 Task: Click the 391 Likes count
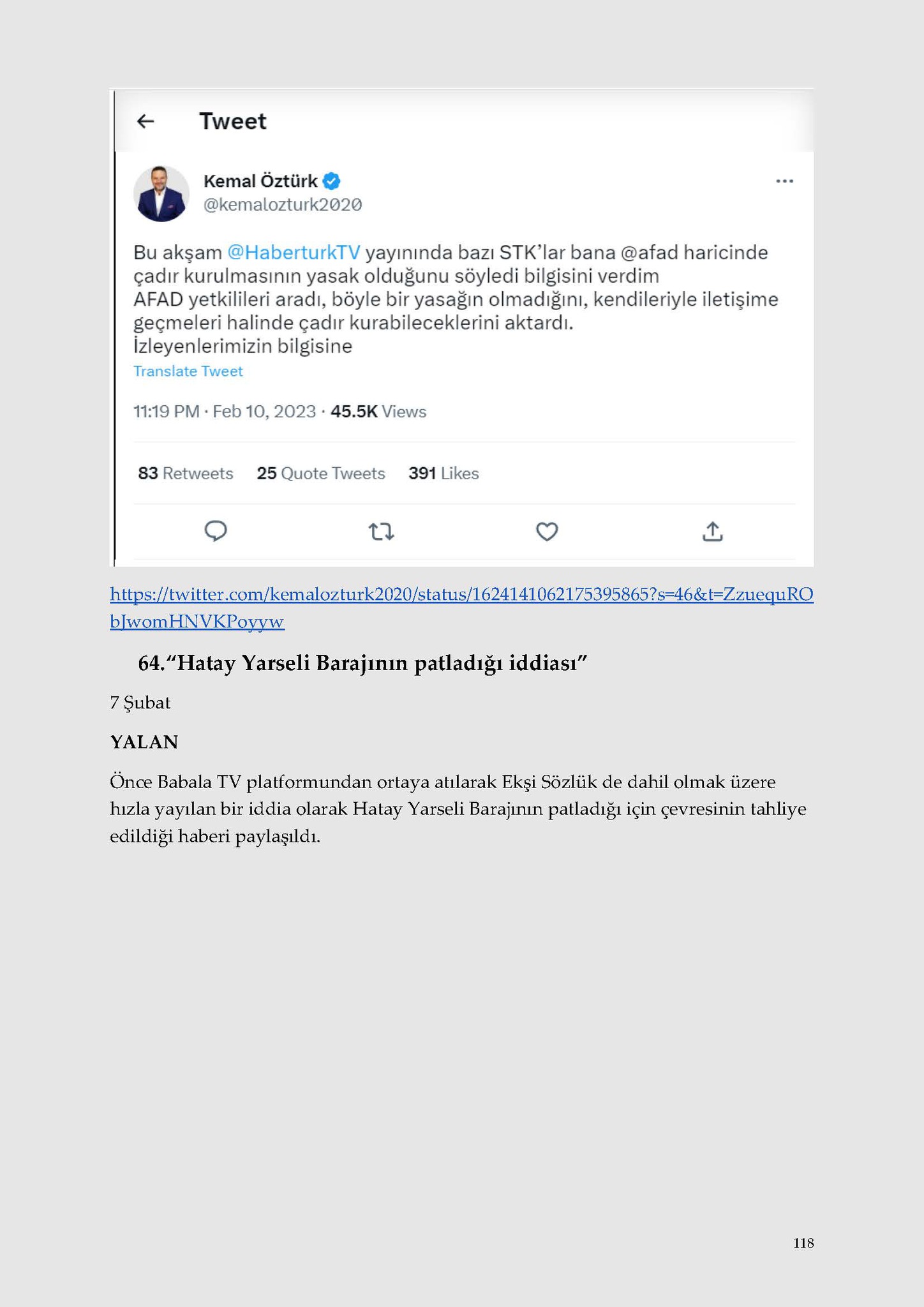click(443, 474)
